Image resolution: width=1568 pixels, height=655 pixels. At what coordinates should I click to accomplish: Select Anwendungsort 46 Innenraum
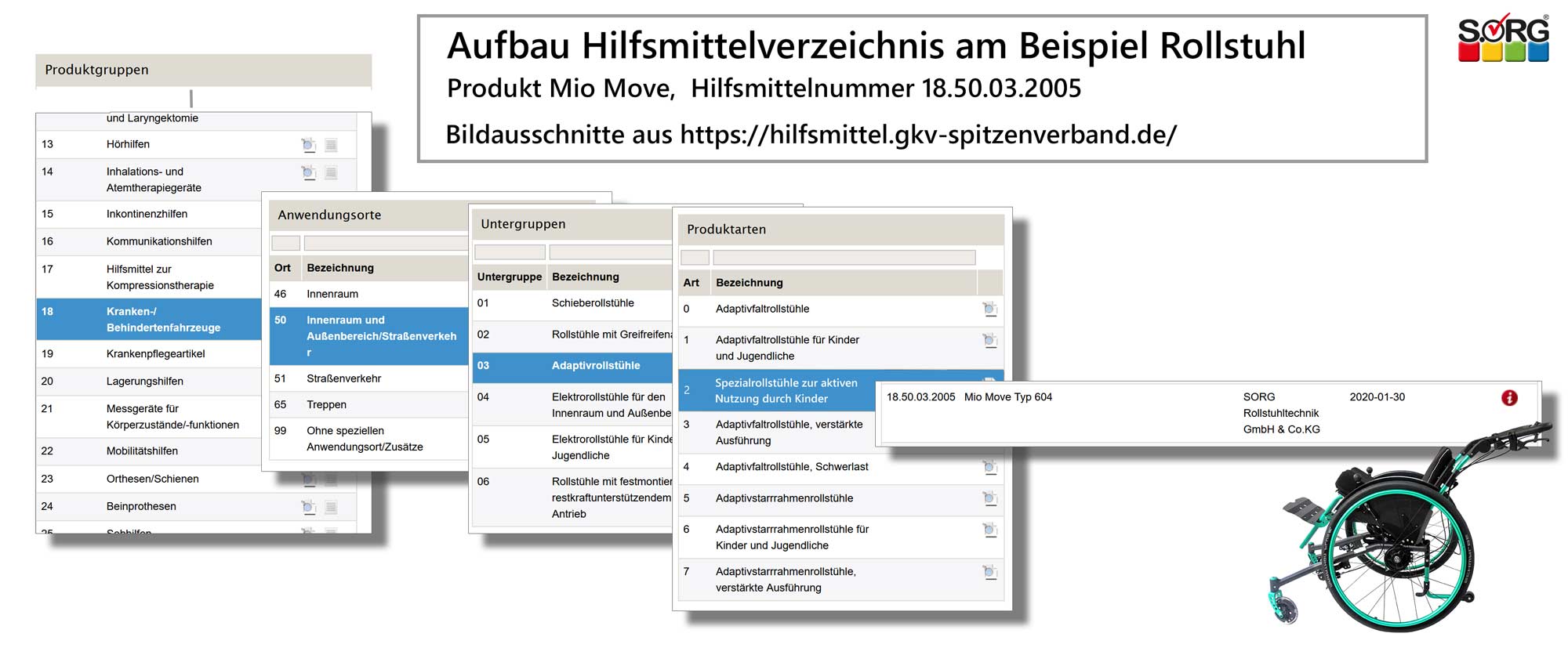(369, 295)
